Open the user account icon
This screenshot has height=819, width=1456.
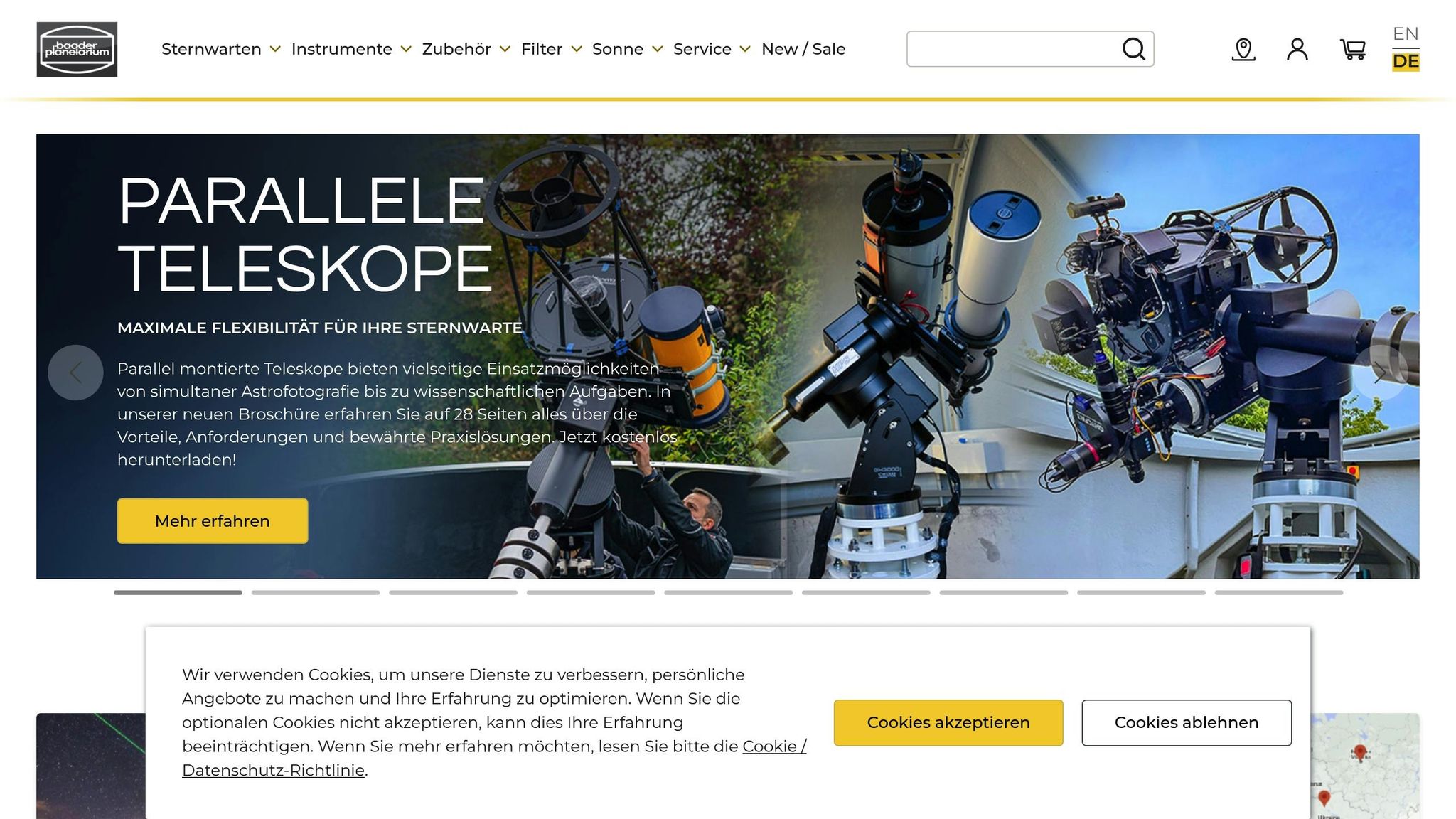point(1297,49)
